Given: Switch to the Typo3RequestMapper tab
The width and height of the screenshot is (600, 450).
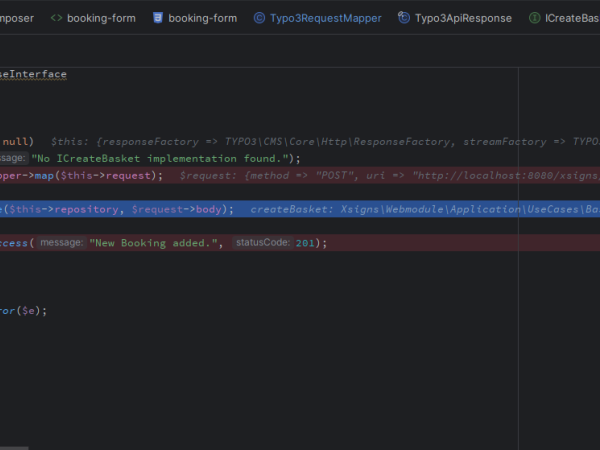Looking at the screenshot, I should pos(319,18).
